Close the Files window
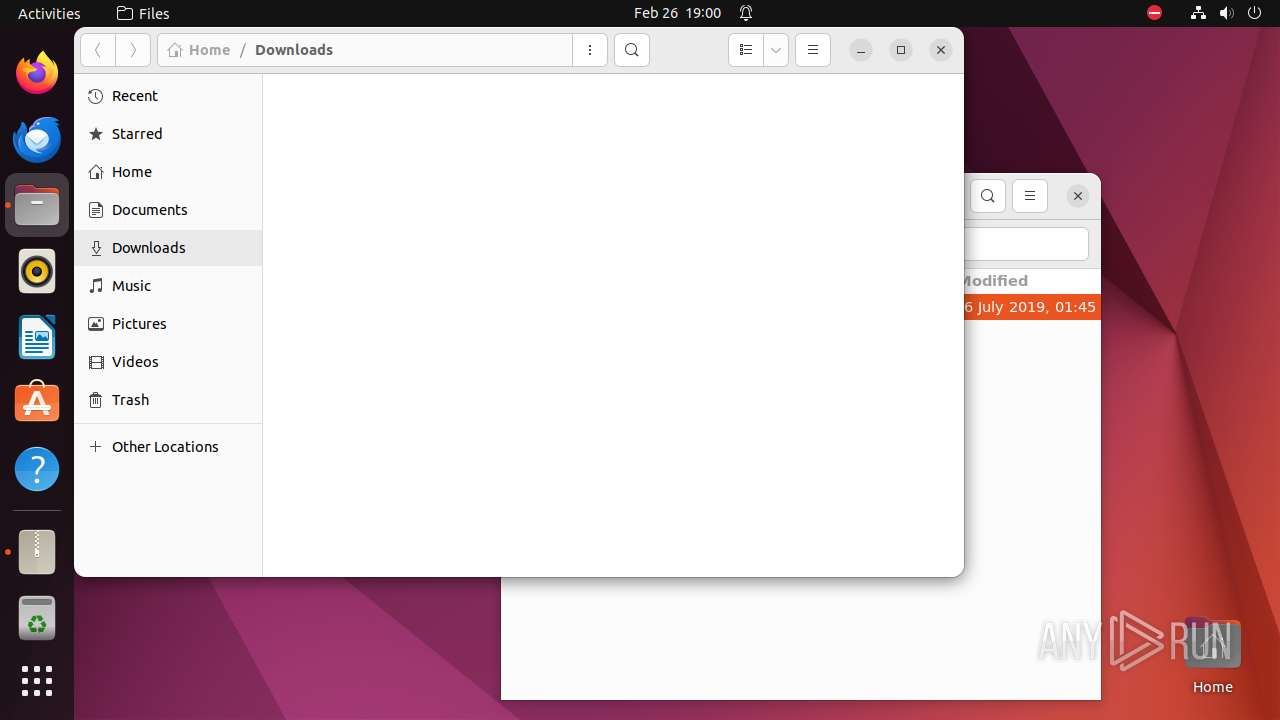Image resolution: width=1280 pixels, height=720 pixels. (941, 50)
